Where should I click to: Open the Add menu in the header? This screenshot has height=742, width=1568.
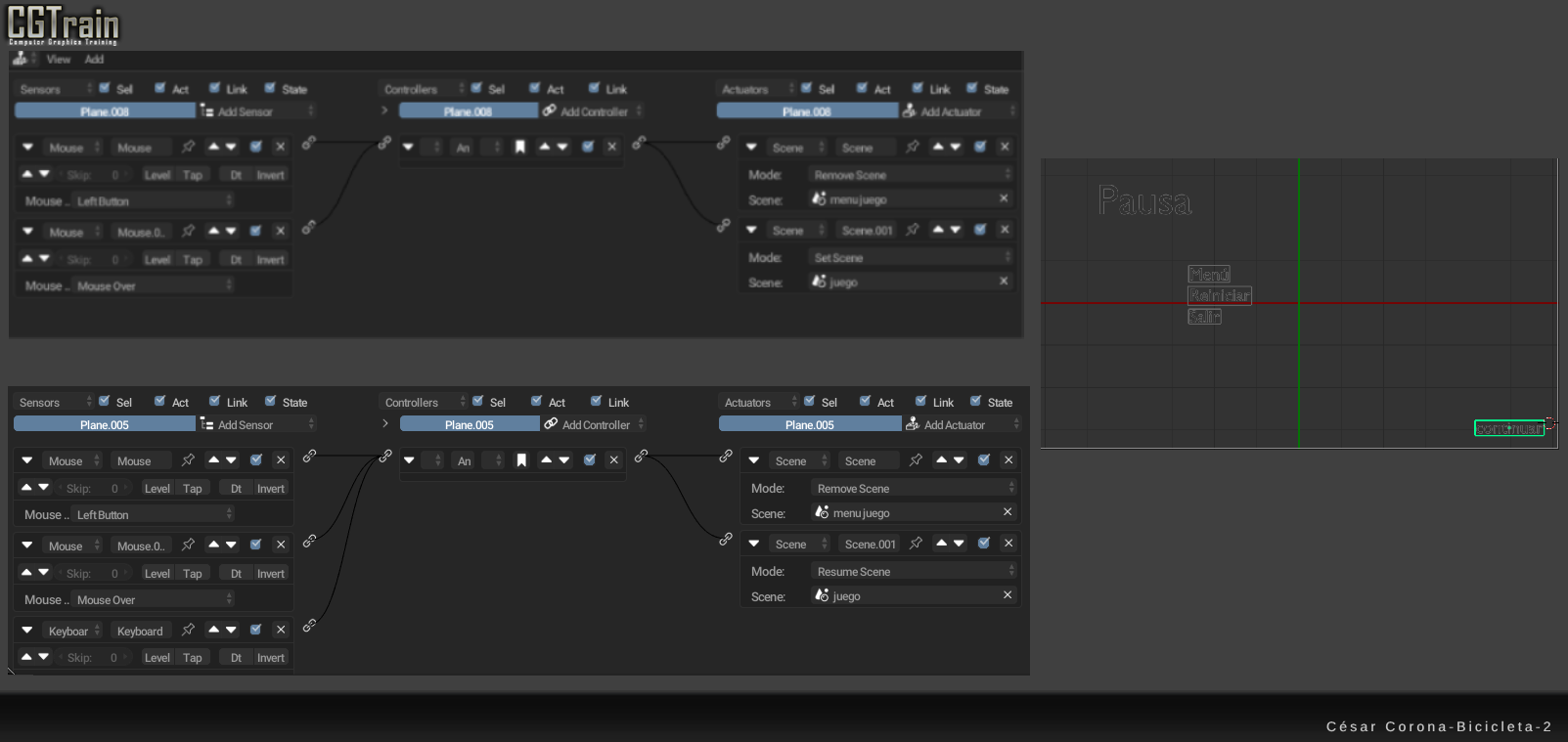pyautogui.click(x=94, y=60)
